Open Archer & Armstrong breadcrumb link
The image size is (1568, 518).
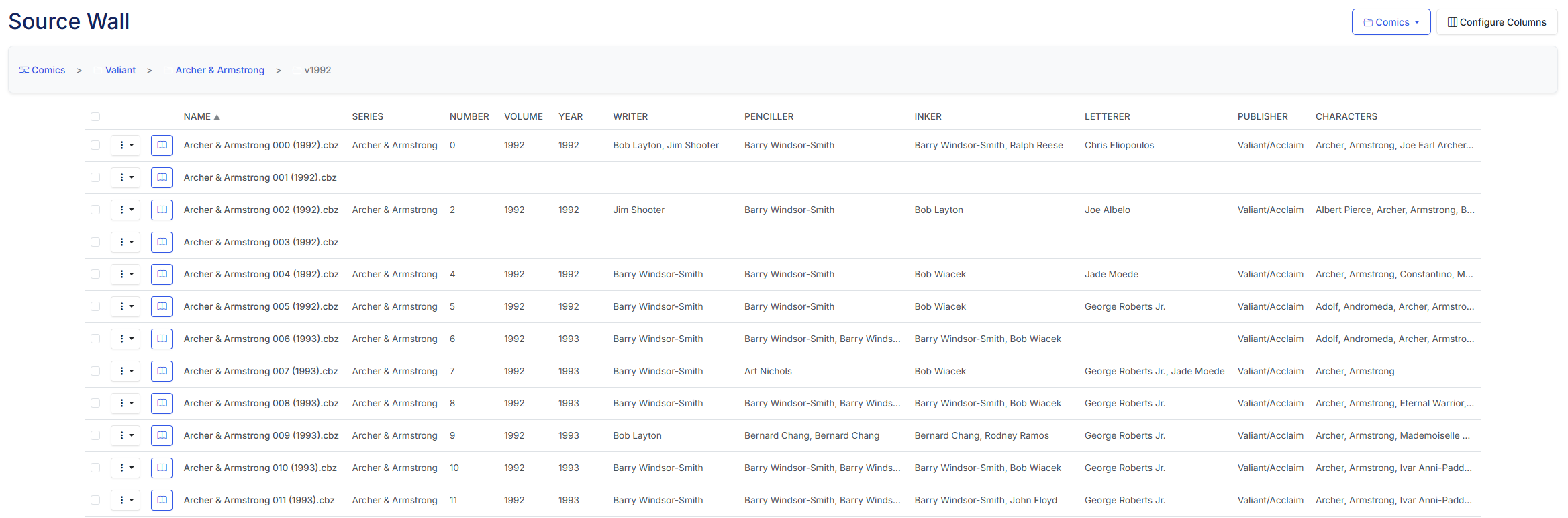[x=219, y=70]
